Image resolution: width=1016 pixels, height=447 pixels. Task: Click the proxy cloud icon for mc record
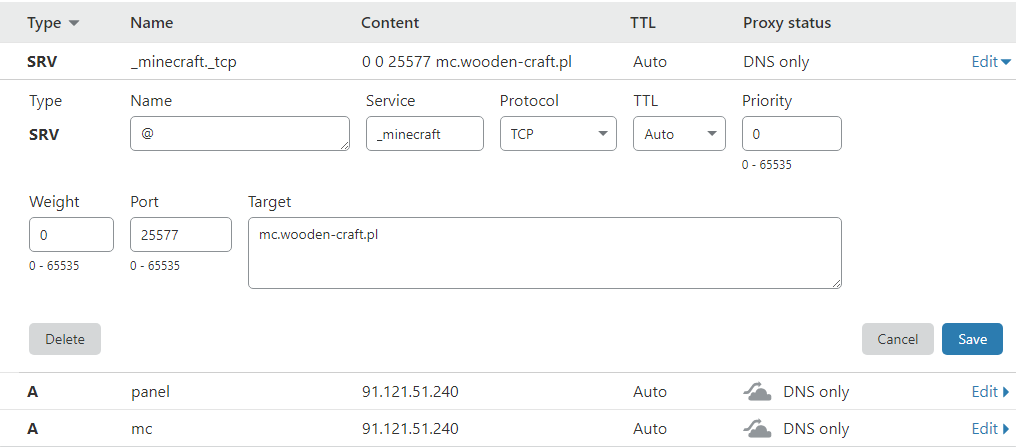[x=757, y=429]
